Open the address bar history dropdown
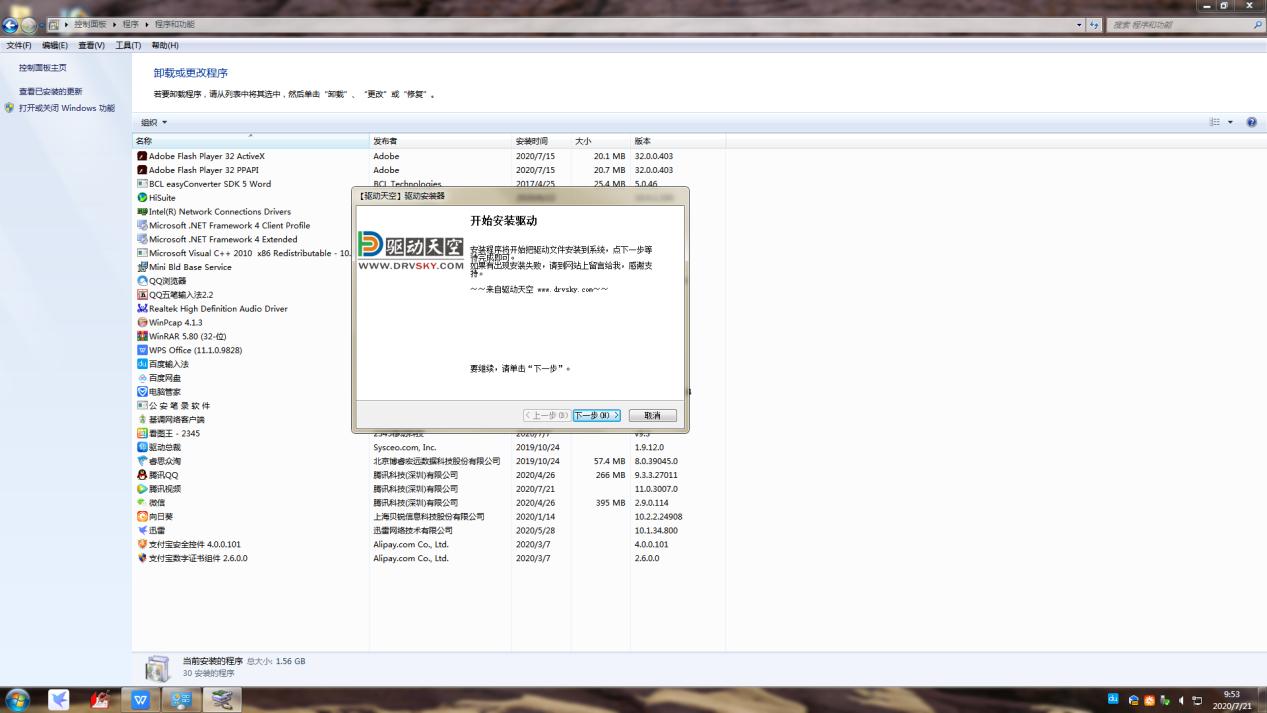Image resolution: width=1267 pixels, height=713 pixels. click(1079, 24)
